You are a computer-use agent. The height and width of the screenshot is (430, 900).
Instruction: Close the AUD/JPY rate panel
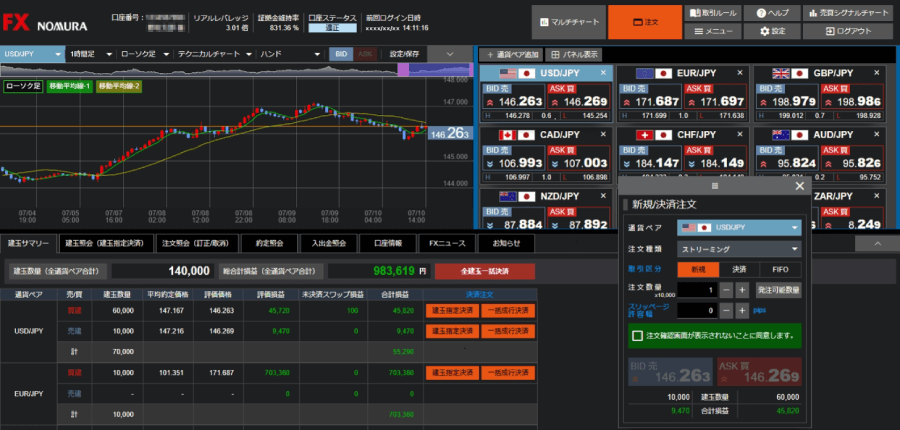pos(876,134)
